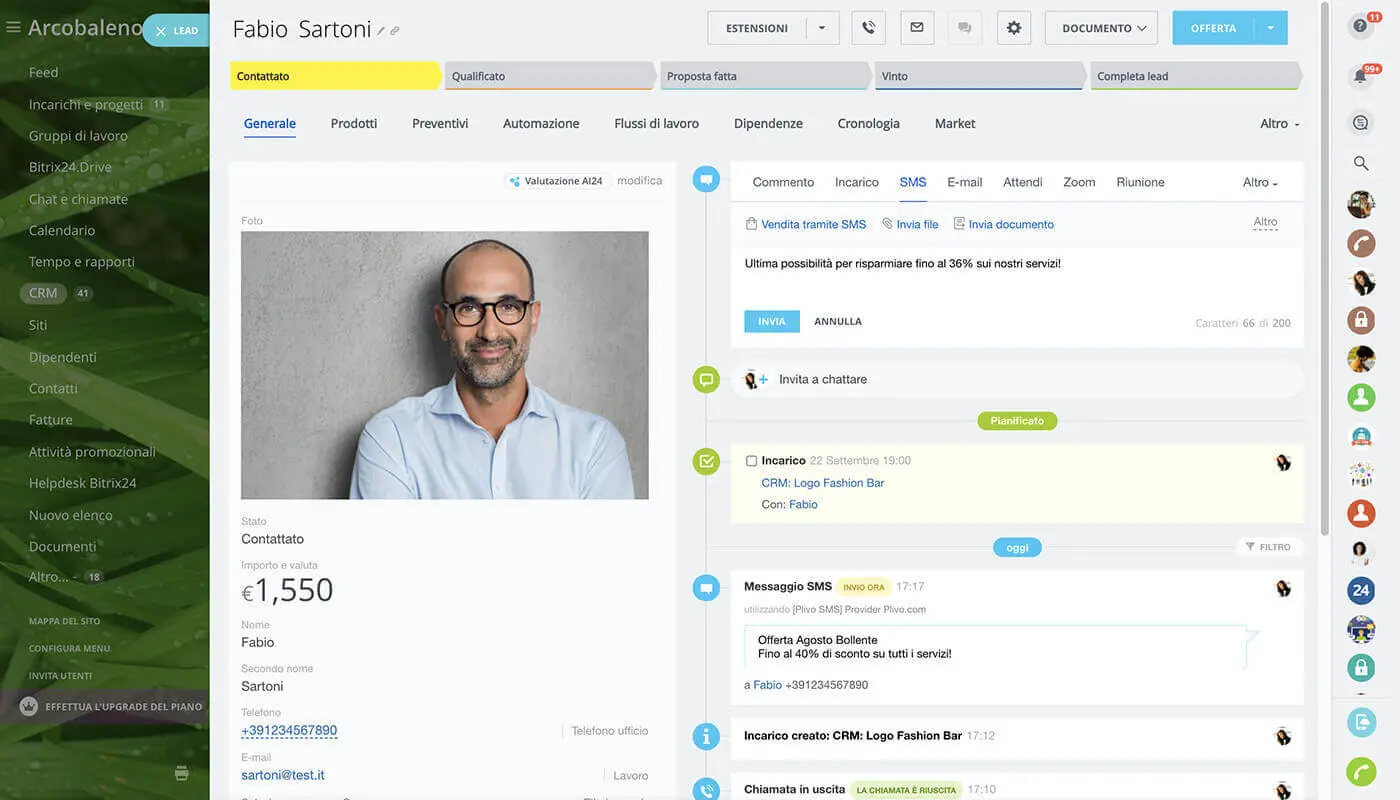Click the OFFERTA button

(1214, 28)
